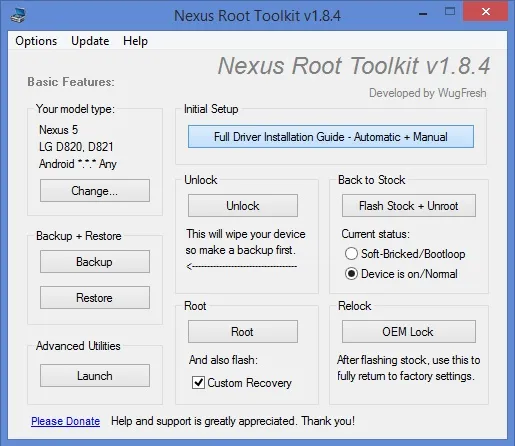Viewport: 515px width, 446px height.
Task: Click the Root button
Action: [x=243, y=332]
